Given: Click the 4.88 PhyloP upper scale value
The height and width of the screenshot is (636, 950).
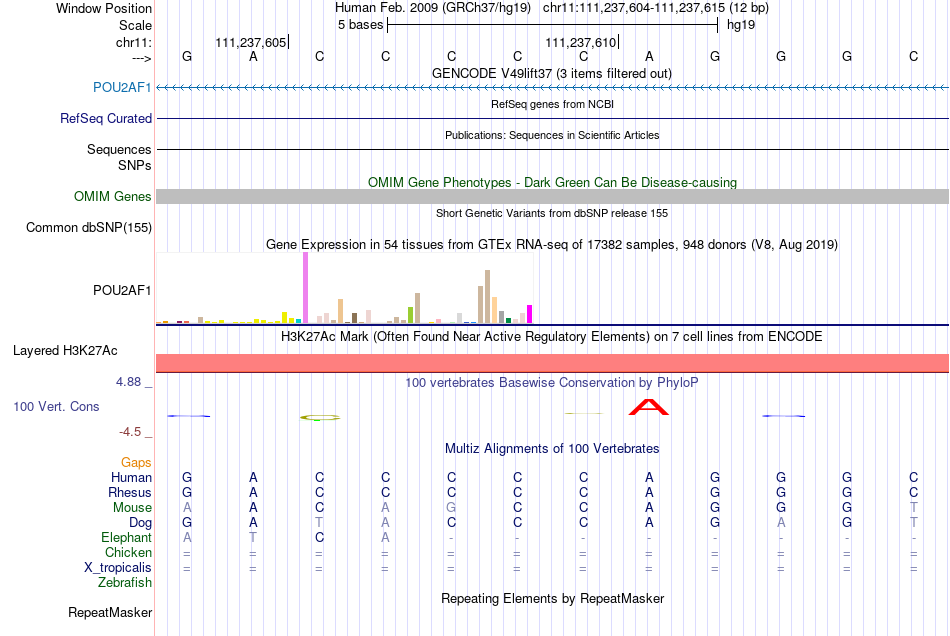Looking at the screenshot, I should pyautogui.click(x=128, y=382).
